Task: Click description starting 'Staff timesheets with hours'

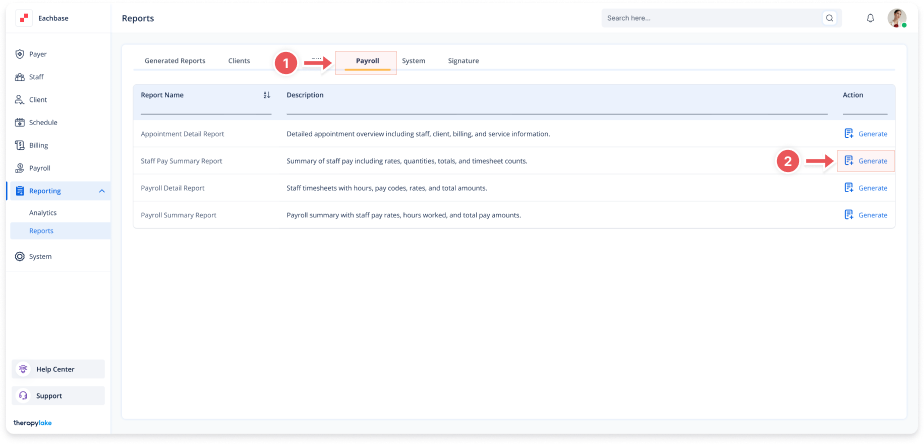Action: pyautogui.click(x=387, y=188)
